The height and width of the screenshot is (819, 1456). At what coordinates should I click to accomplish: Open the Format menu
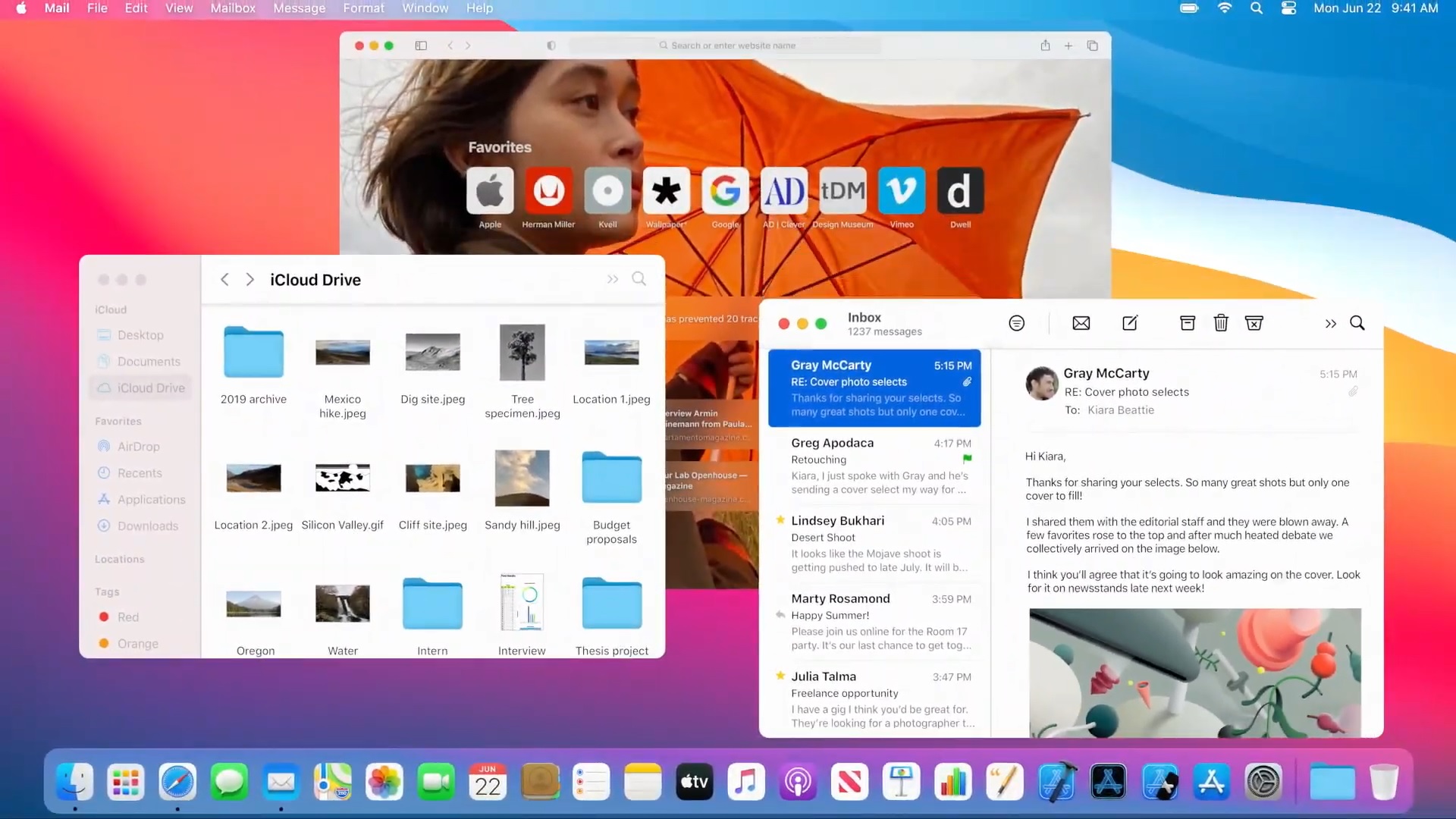pyautogui.click(x=363, y=8)
